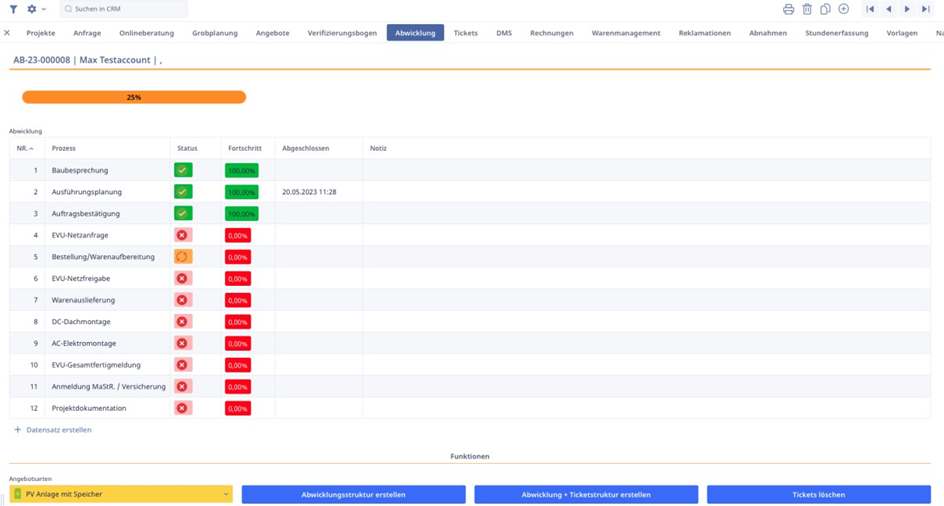
Task: Toggle orange status of Bestellung/Warenaufbereitung
Action: coord(182,257)
